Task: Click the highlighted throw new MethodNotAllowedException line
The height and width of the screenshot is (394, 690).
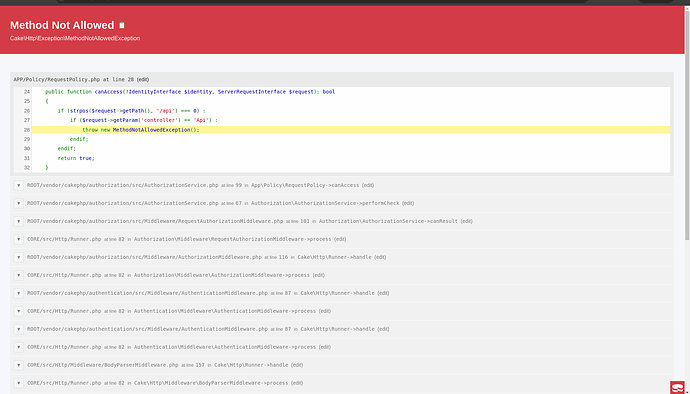Action: (x=351, y=130)
